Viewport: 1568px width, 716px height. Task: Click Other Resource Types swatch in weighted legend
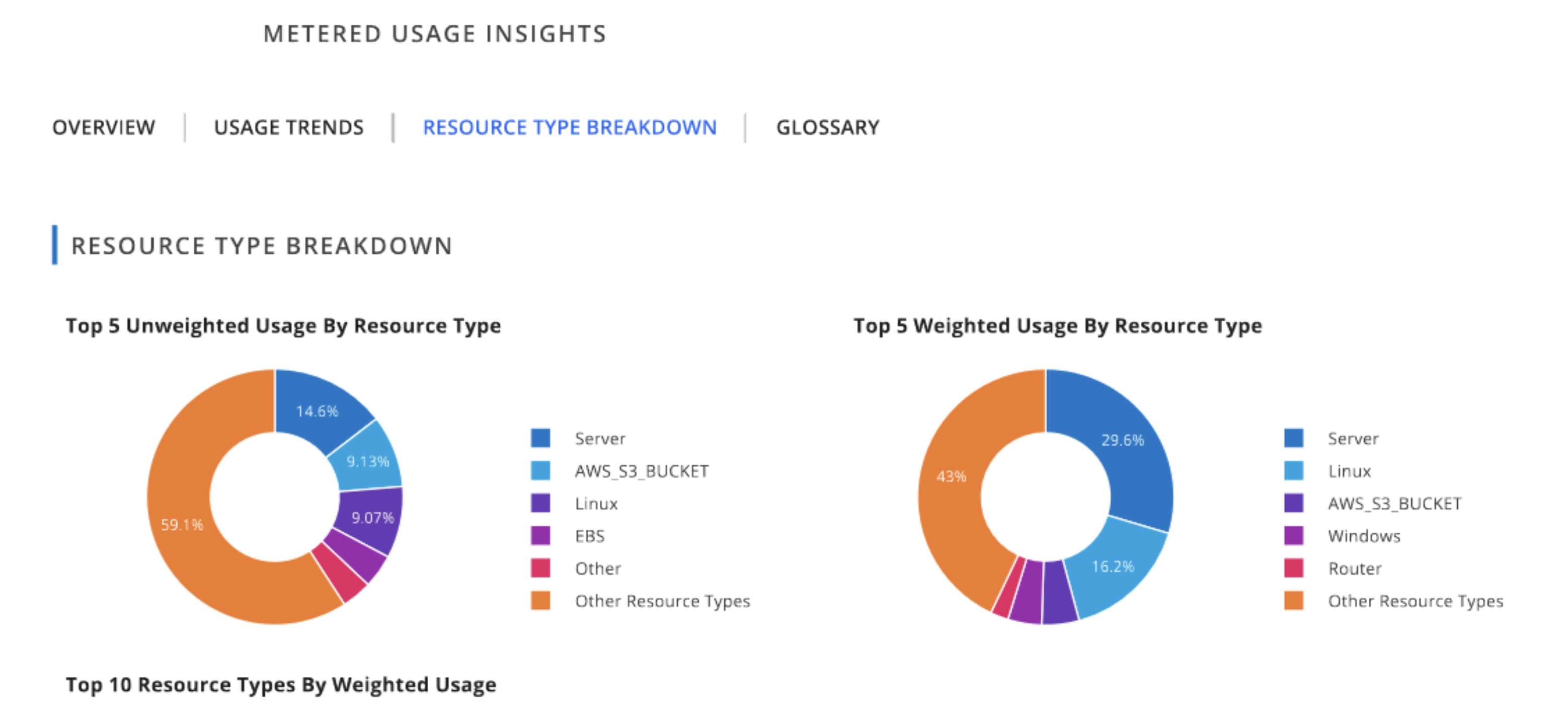[x=1293, y=600]
